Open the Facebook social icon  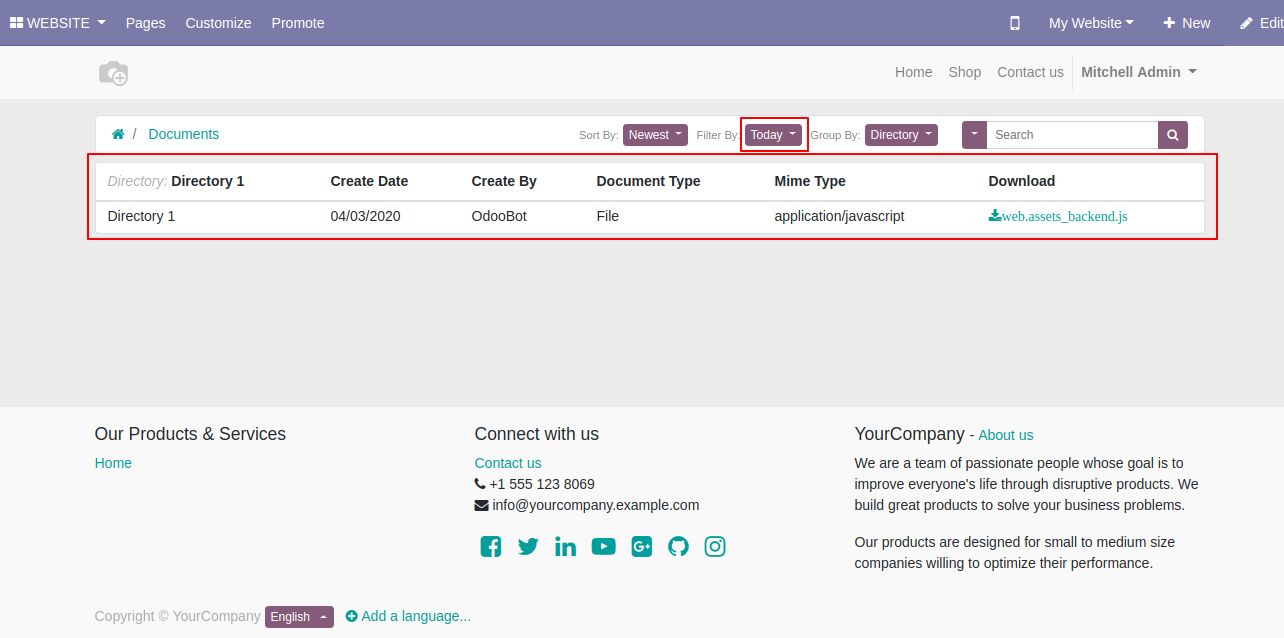[491, 546]
